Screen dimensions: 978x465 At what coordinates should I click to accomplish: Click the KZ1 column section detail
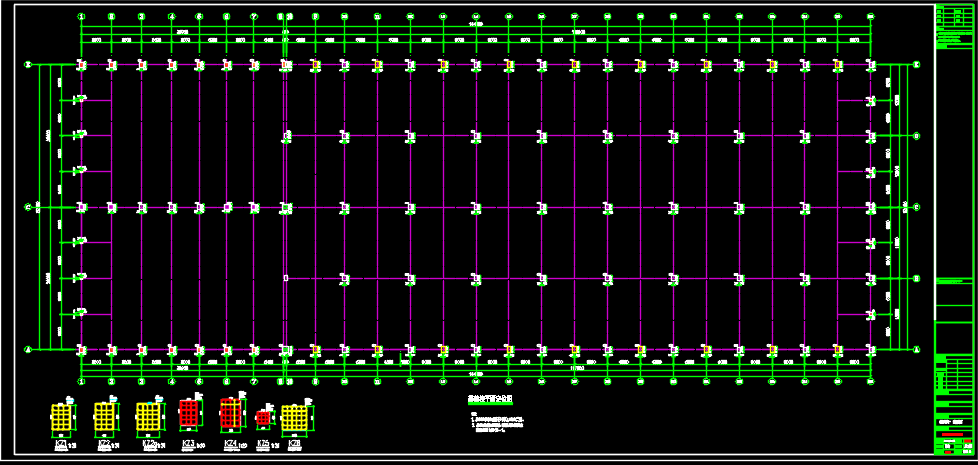(x=63, y=417)
